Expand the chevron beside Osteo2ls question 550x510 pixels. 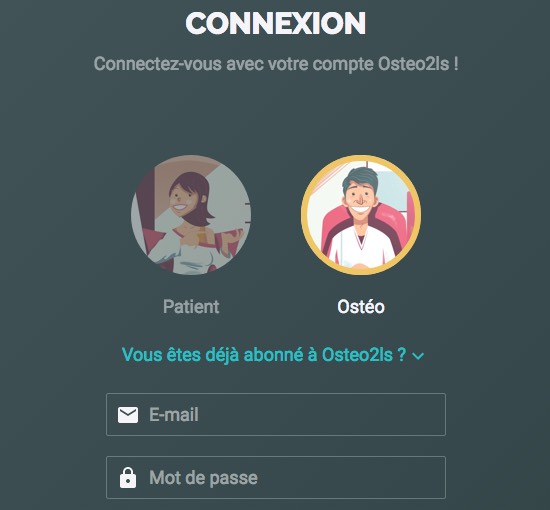418,356
